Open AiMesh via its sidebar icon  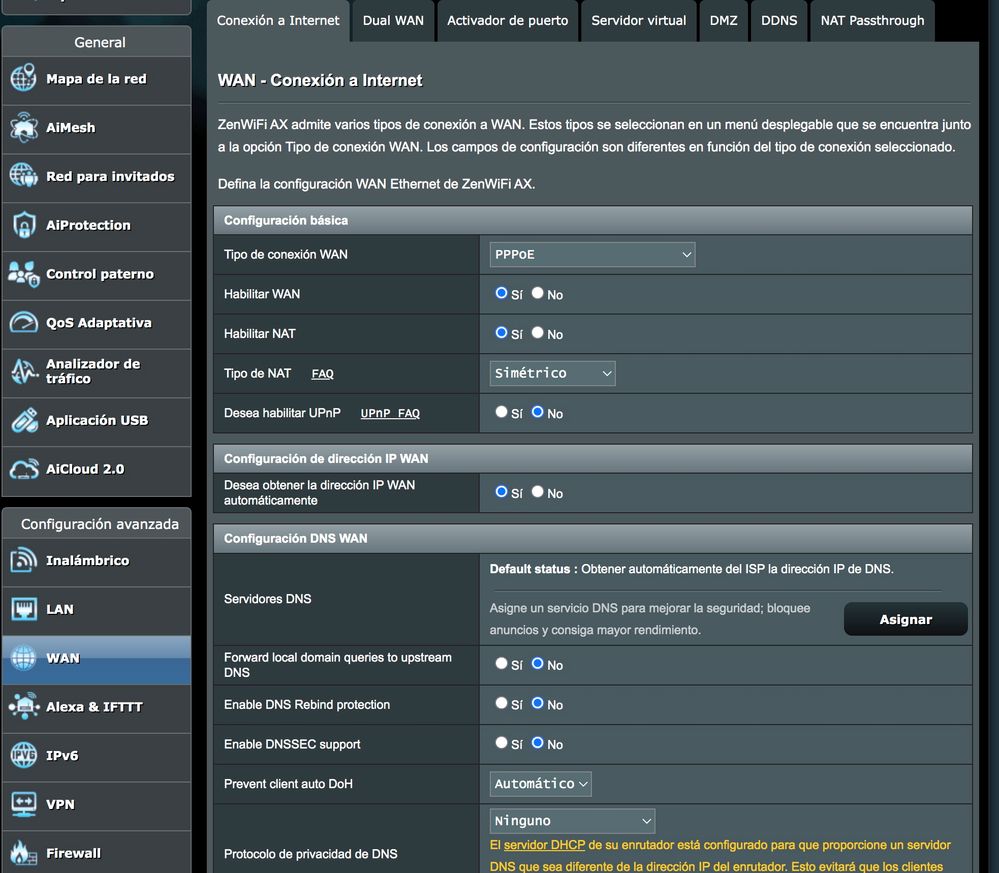click(x=23, y=128)
